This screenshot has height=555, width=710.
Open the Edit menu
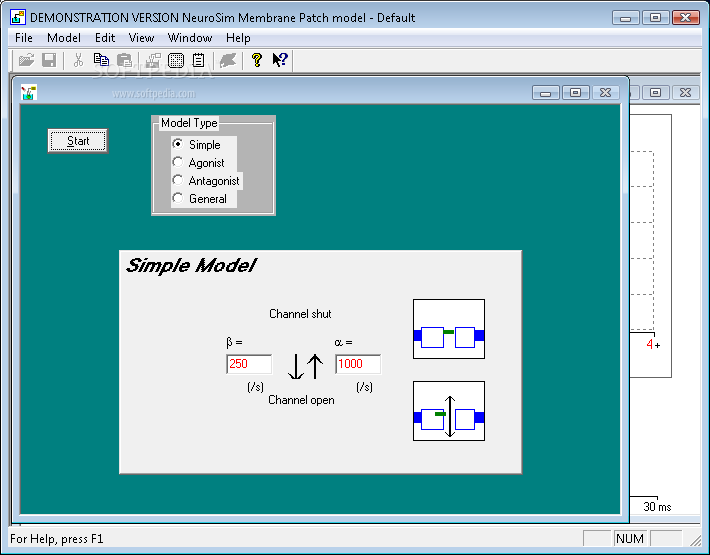click(x=105, y=38)
